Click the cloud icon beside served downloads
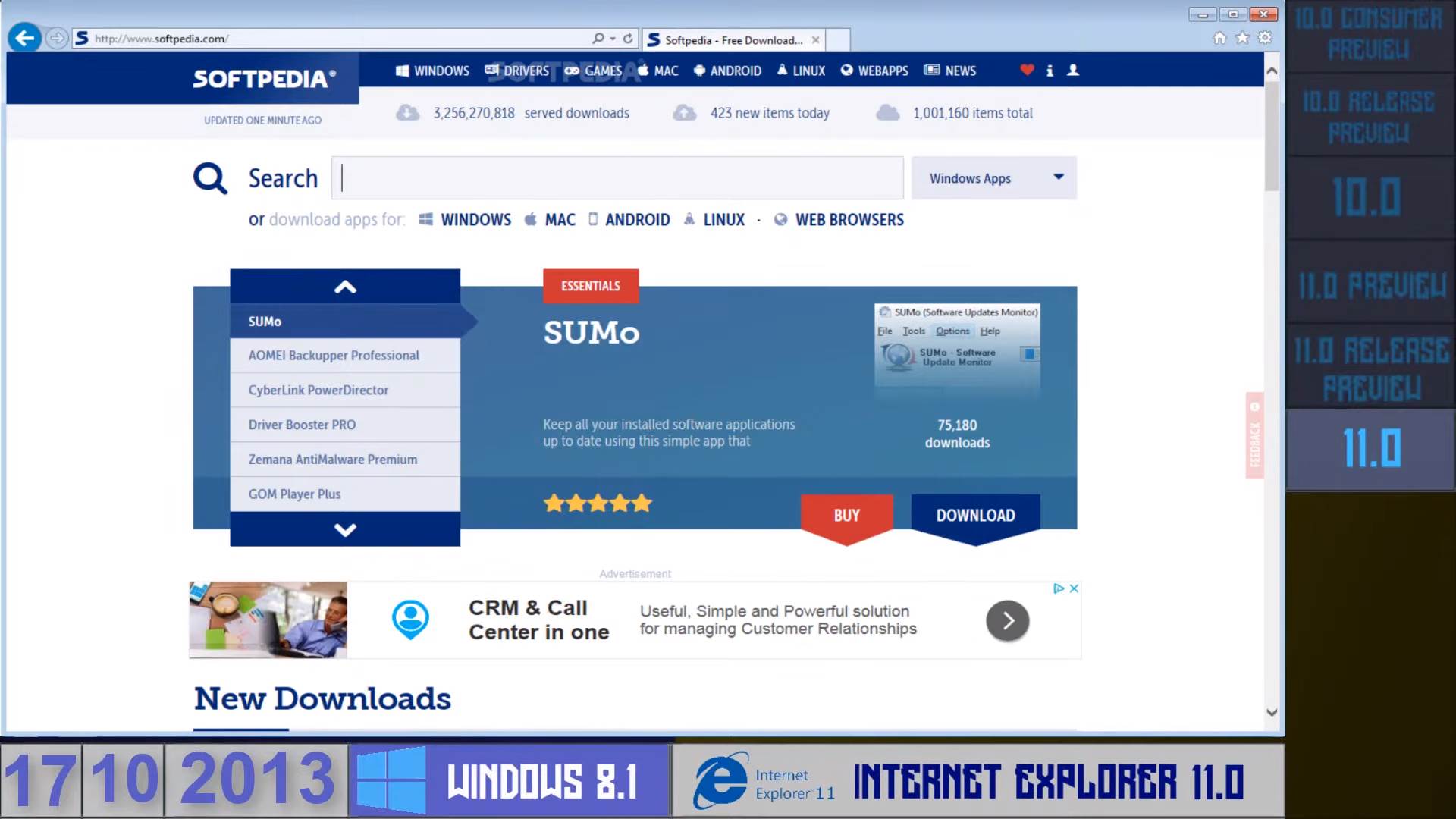 point(407,112)
